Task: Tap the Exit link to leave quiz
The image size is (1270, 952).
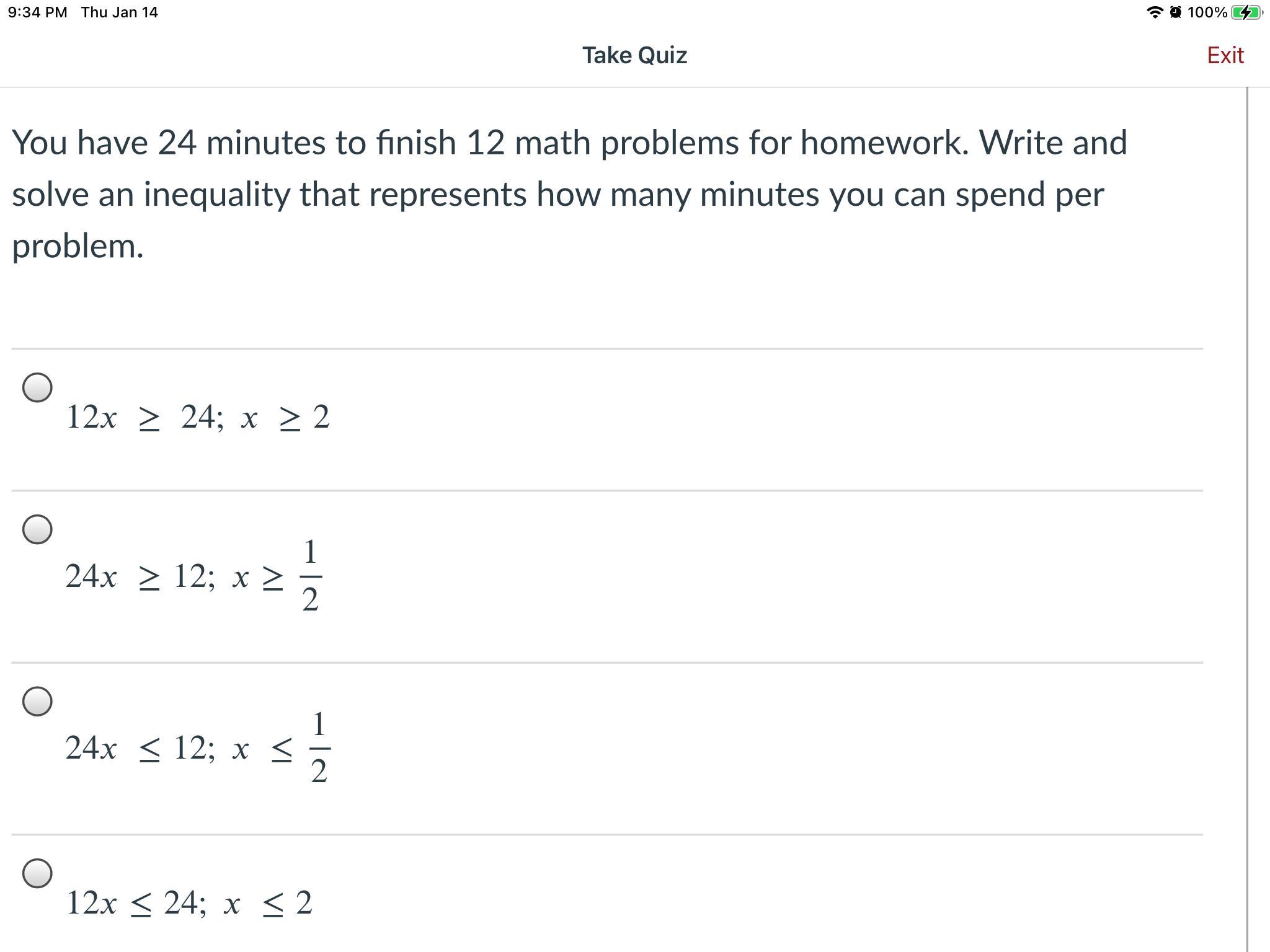Action: (x=1225, y=56)
